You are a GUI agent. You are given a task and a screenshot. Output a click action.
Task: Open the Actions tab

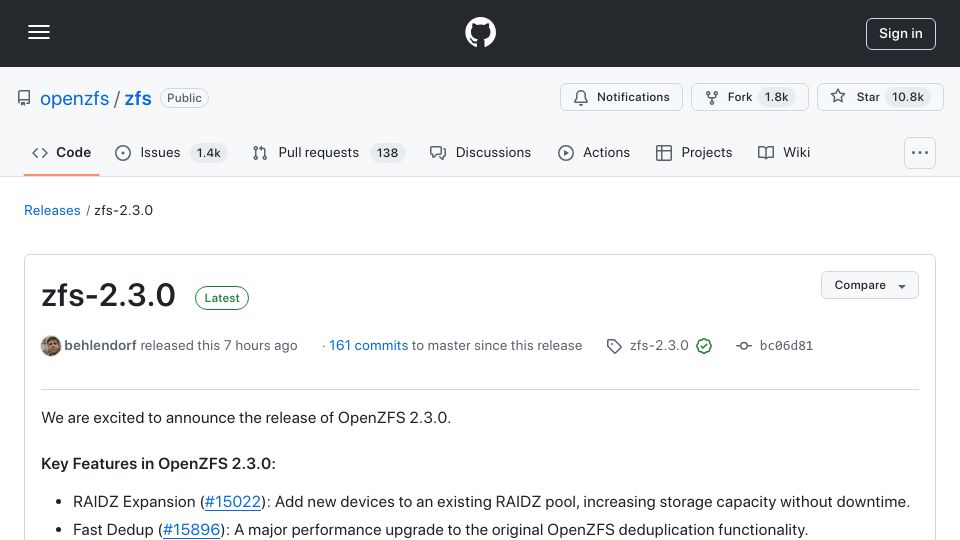tap(594, 152)
